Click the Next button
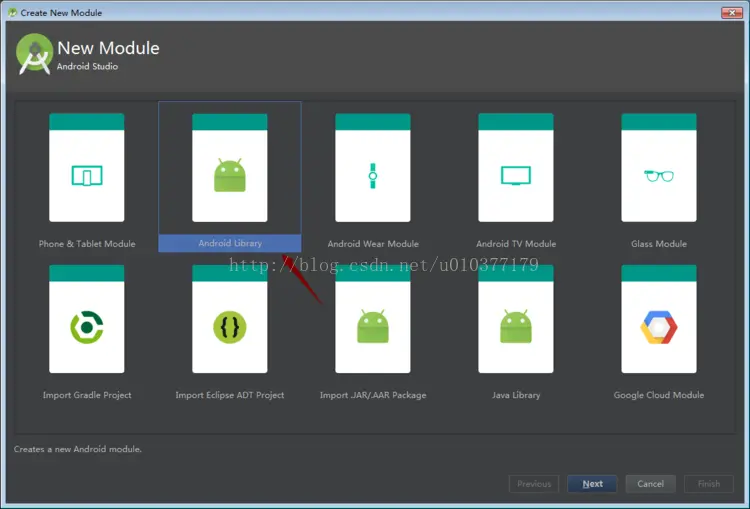 [x=592, y=484]
